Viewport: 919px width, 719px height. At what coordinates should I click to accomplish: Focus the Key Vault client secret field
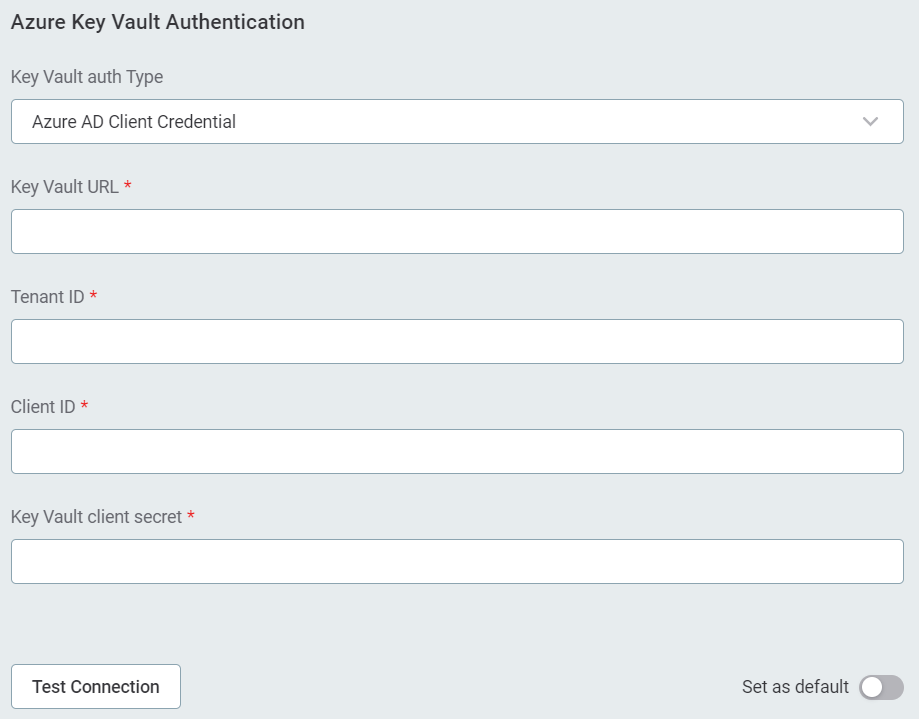tap(457, 562)
